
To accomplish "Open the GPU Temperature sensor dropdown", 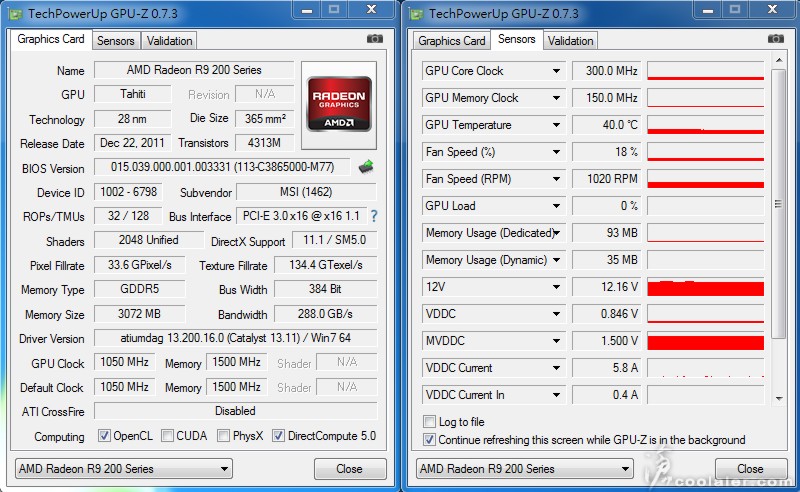I will [x=556, y=125].
